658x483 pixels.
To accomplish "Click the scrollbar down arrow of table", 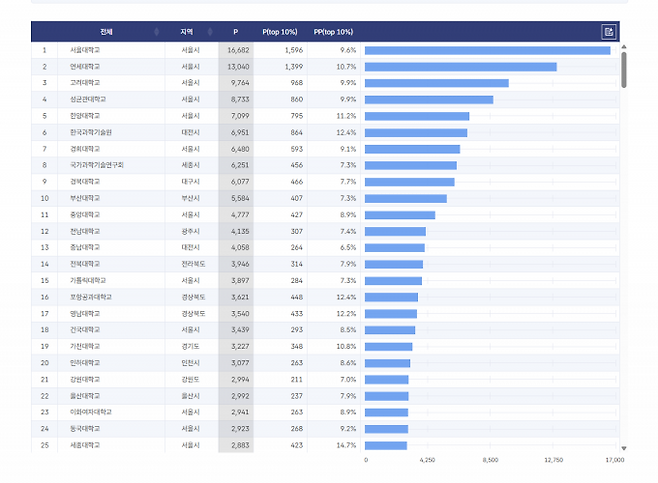I will [x=624, y=448].
